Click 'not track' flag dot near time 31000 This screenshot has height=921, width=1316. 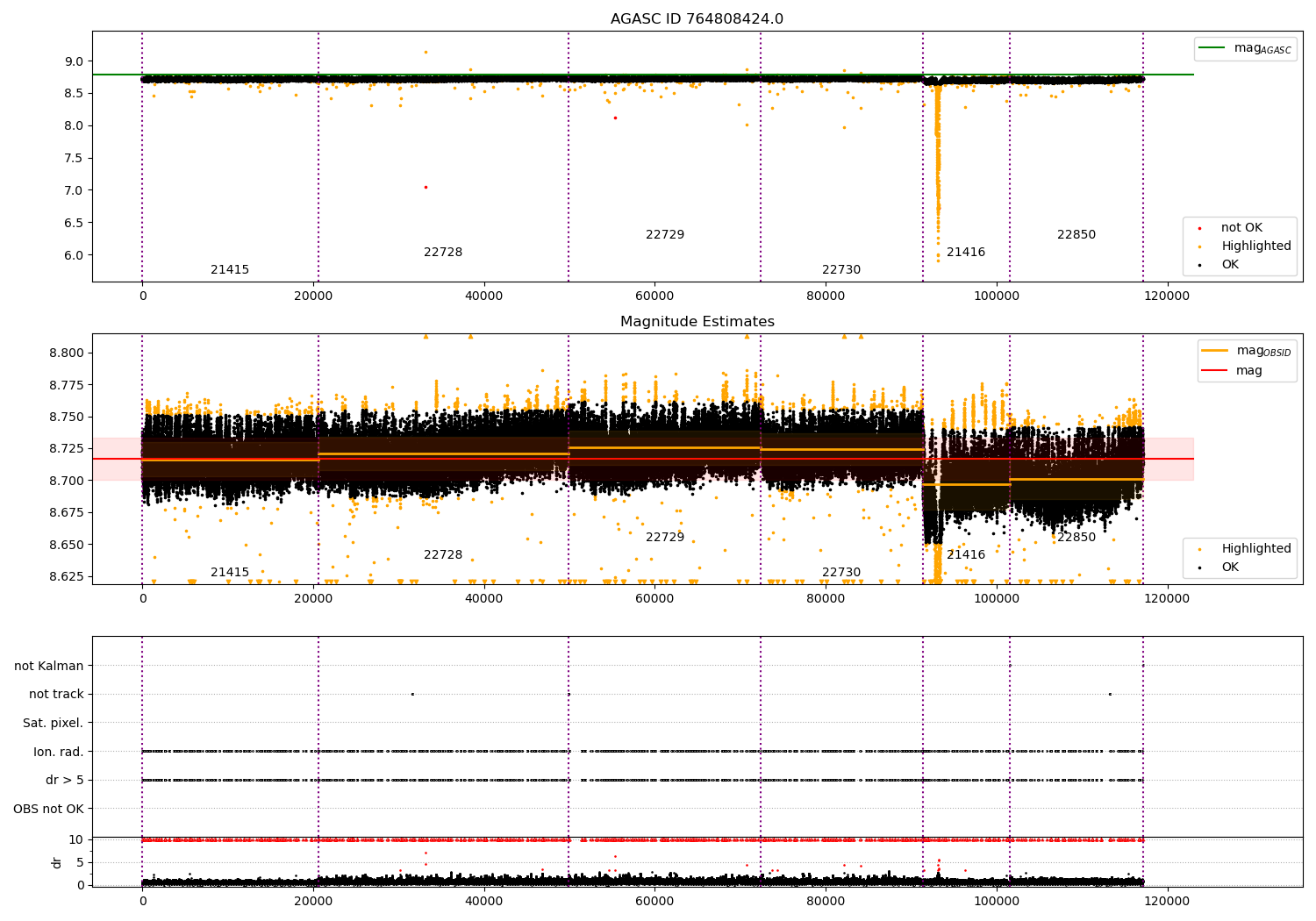412,694
